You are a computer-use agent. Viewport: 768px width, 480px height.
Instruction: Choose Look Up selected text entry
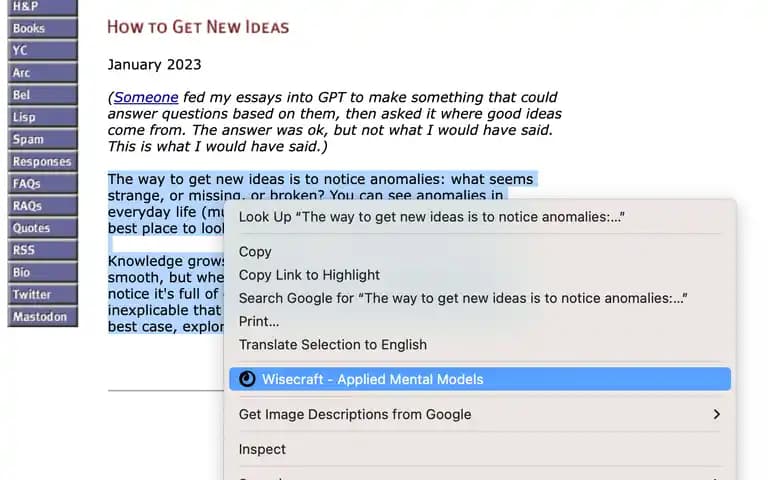click(480, 217)
